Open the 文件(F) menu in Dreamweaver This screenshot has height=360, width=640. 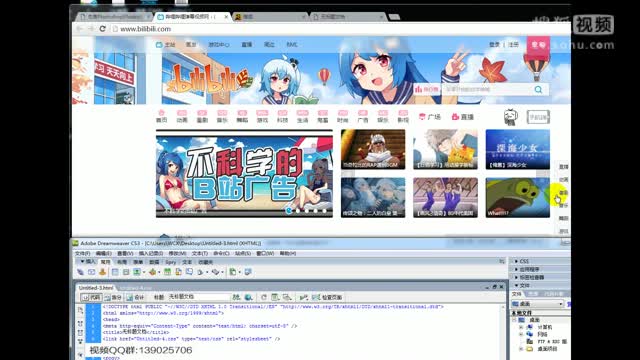pyautogui.click(x=82, y=253)
